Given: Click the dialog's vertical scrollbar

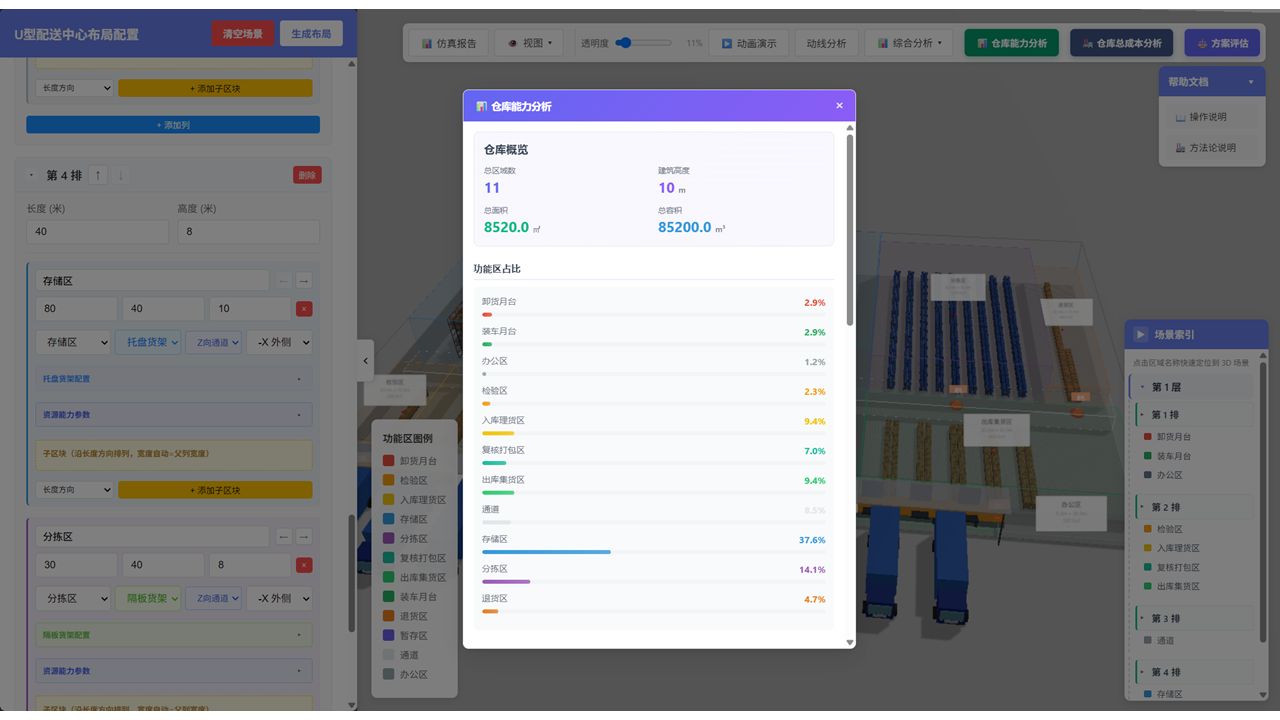Looking at the screenshot, I should point(850,230).
